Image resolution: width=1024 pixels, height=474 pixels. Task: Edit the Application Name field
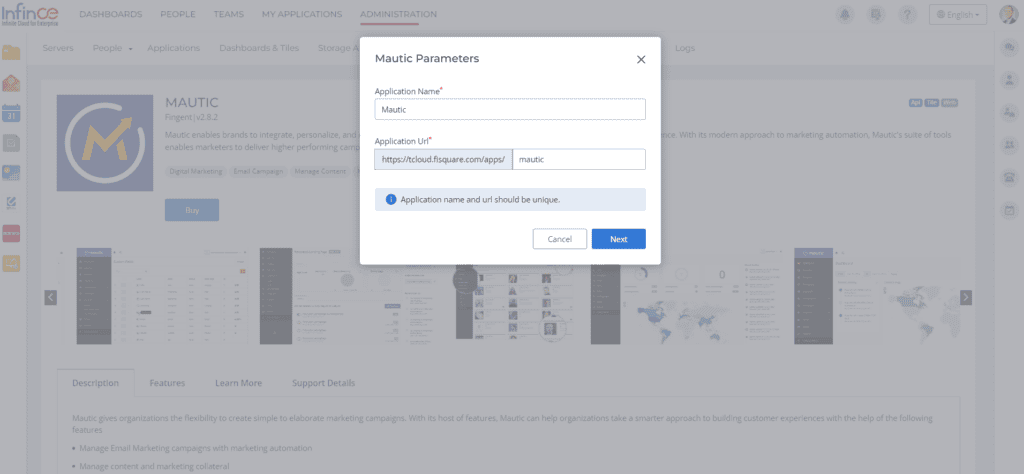(510, 109)
